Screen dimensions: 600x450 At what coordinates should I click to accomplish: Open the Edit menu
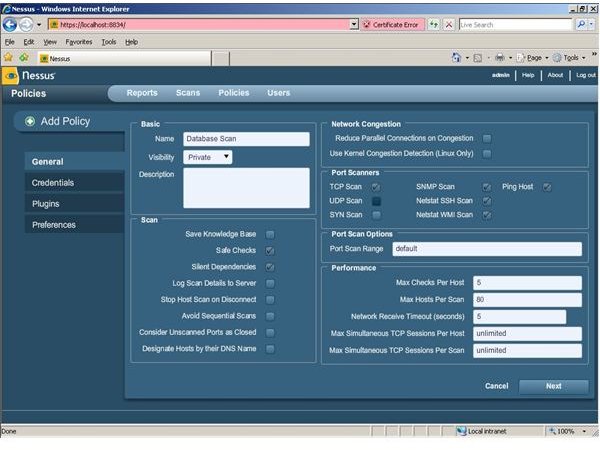point(29,42)
